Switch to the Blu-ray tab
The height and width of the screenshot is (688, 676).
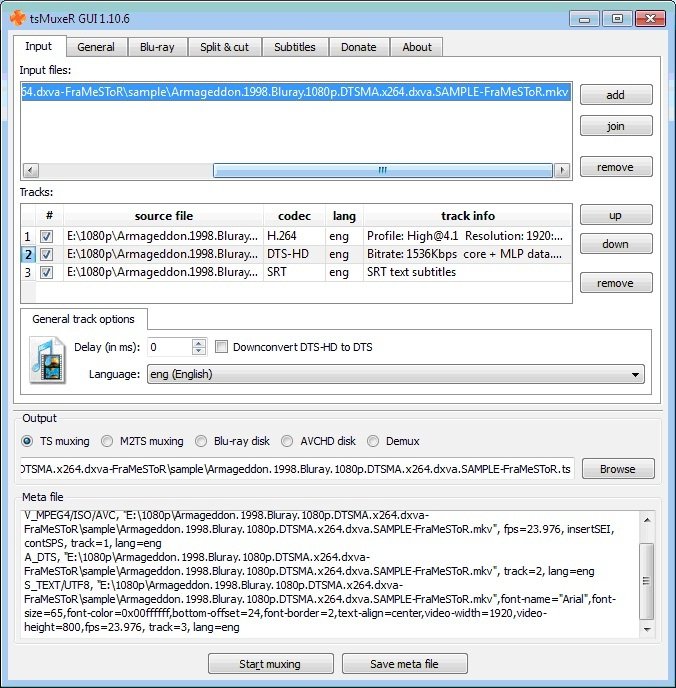[158, 47]
